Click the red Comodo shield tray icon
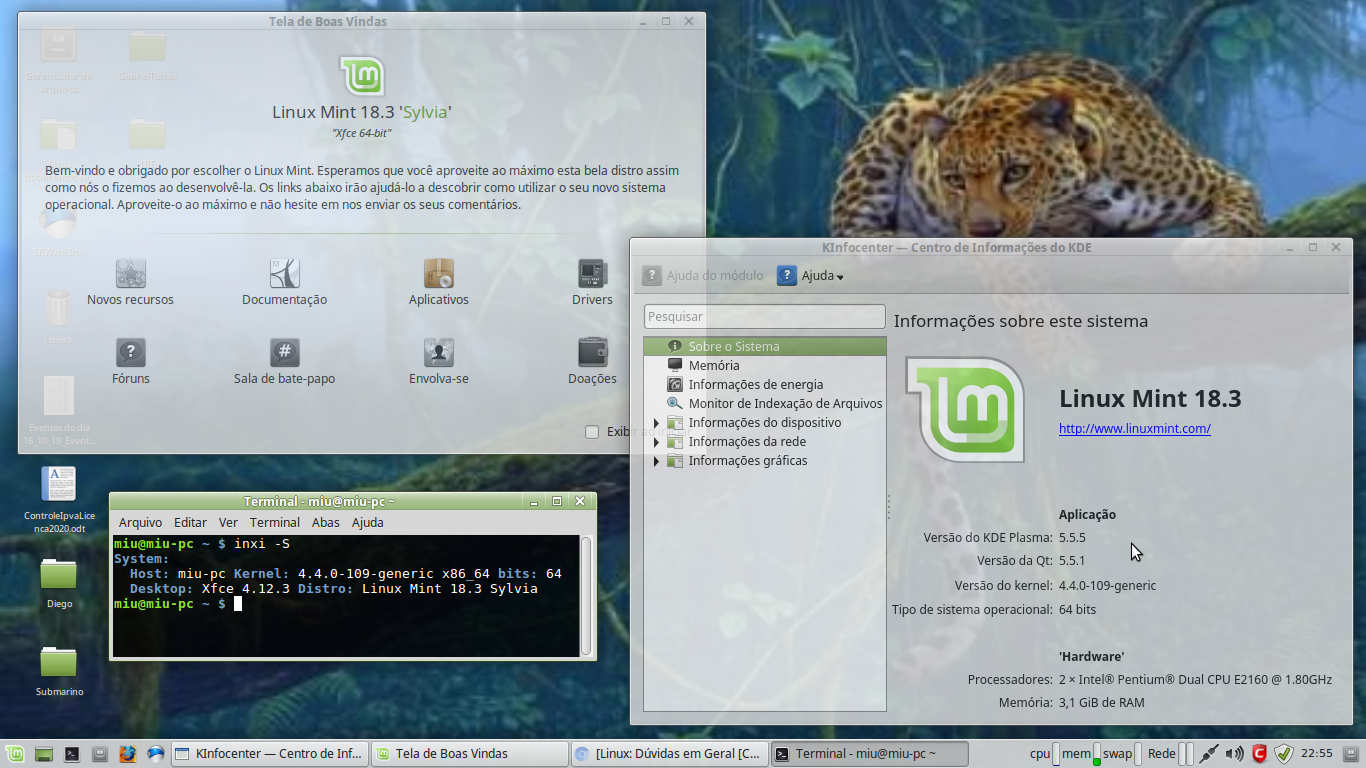The height and width of the screenshot is (768, 1366). [1260, 754]
